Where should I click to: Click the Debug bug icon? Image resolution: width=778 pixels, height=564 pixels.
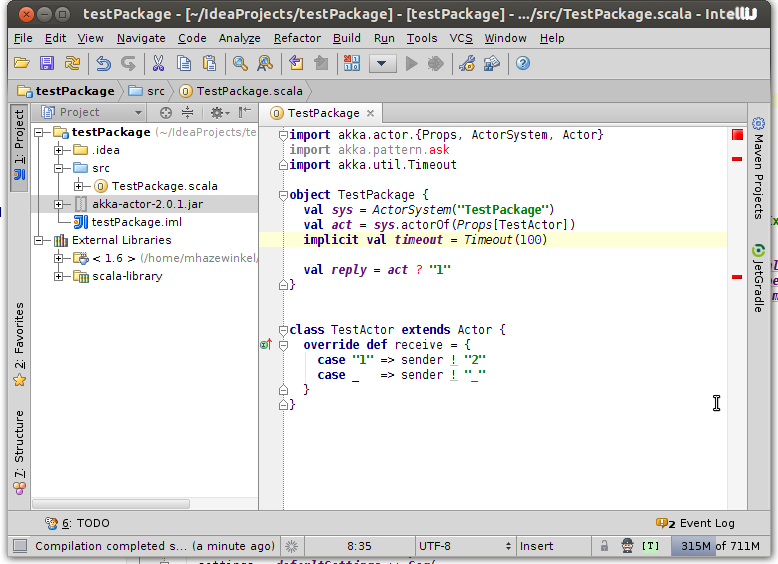[435, 63]
